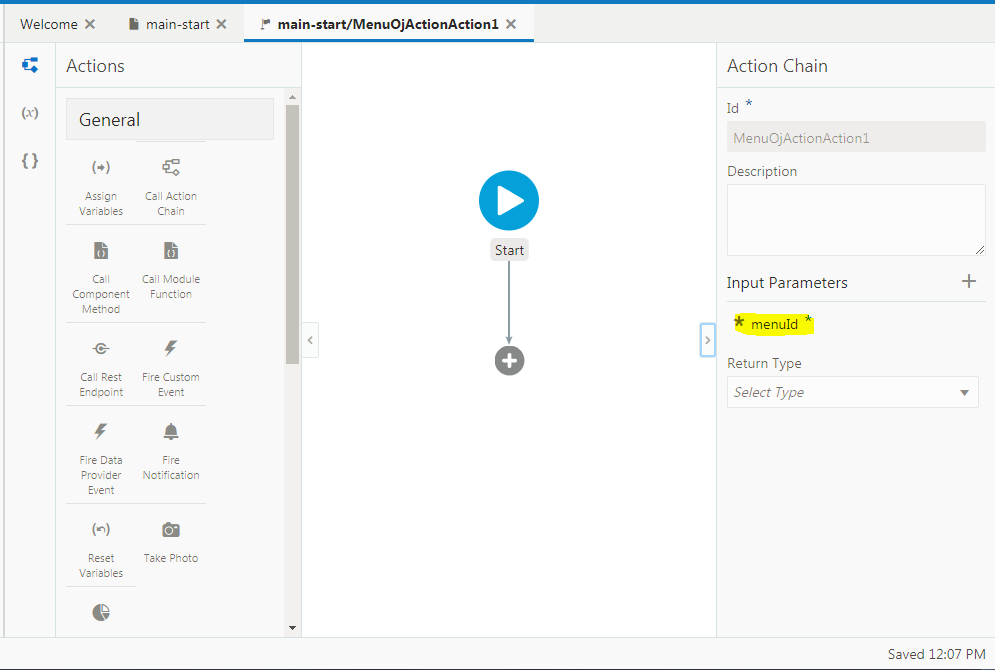Select the Call Rest Endpoint action
Image resolution: width=995 pixels, height=670 pixels.
[x=100, y=367]
